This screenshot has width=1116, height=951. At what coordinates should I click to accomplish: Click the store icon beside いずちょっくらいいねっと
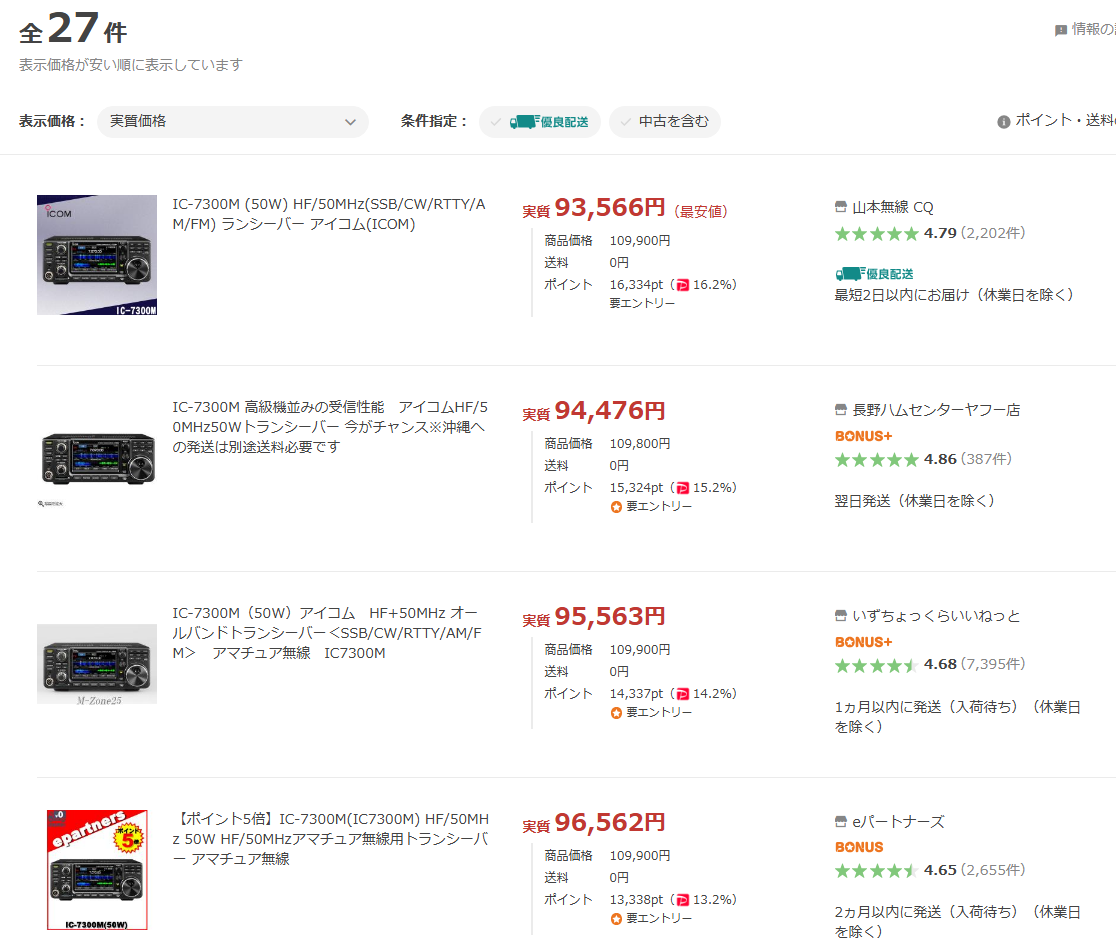[841, 616]
